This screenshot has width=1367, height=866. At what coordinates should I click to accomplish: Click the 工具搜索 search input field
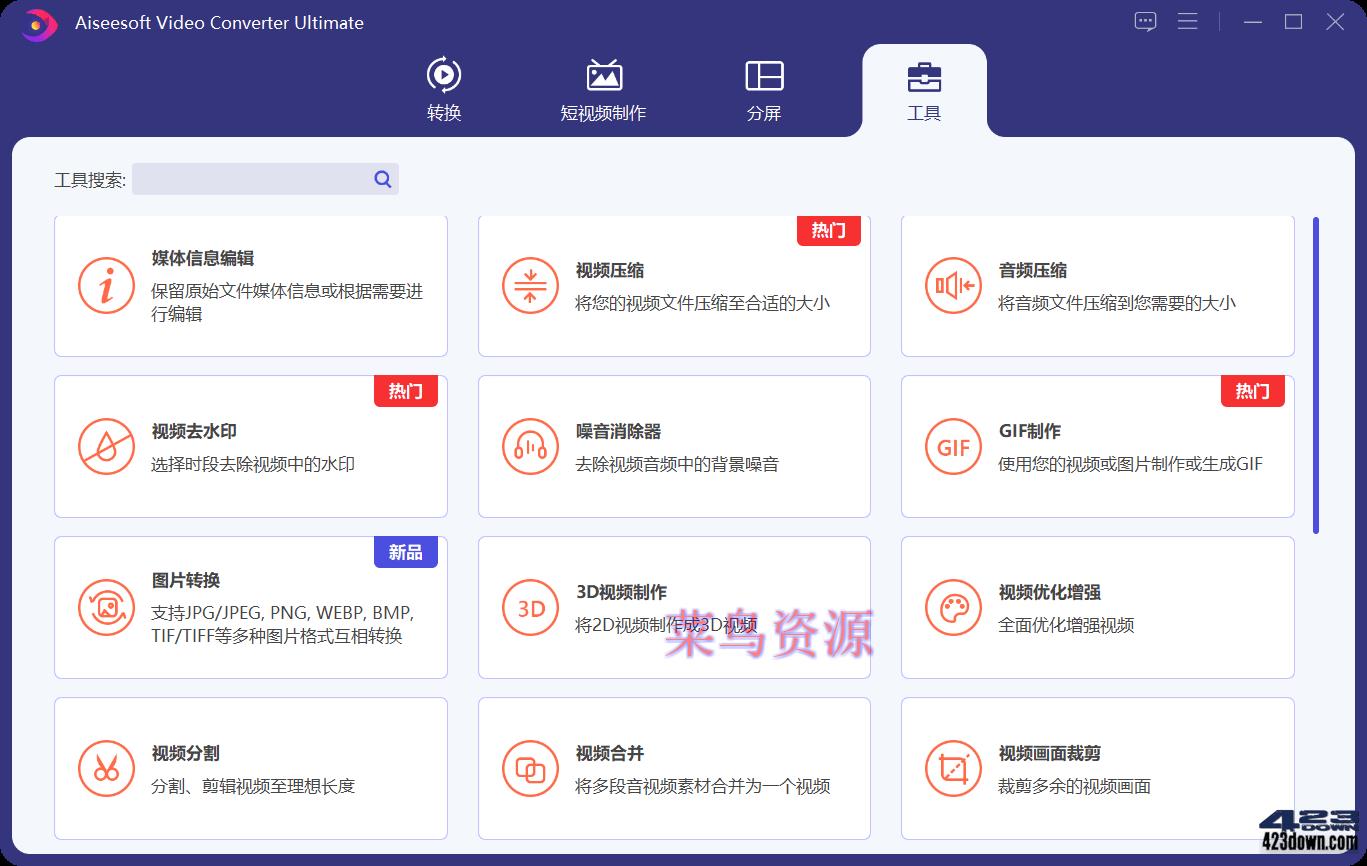265,179
